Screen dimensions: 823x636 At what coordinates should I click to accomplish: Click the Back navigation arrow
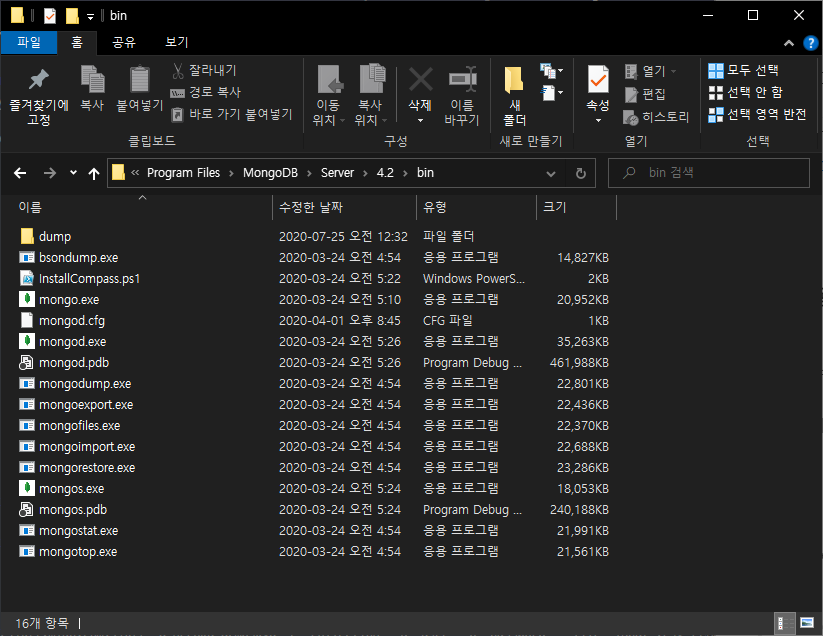click(20, 173)
